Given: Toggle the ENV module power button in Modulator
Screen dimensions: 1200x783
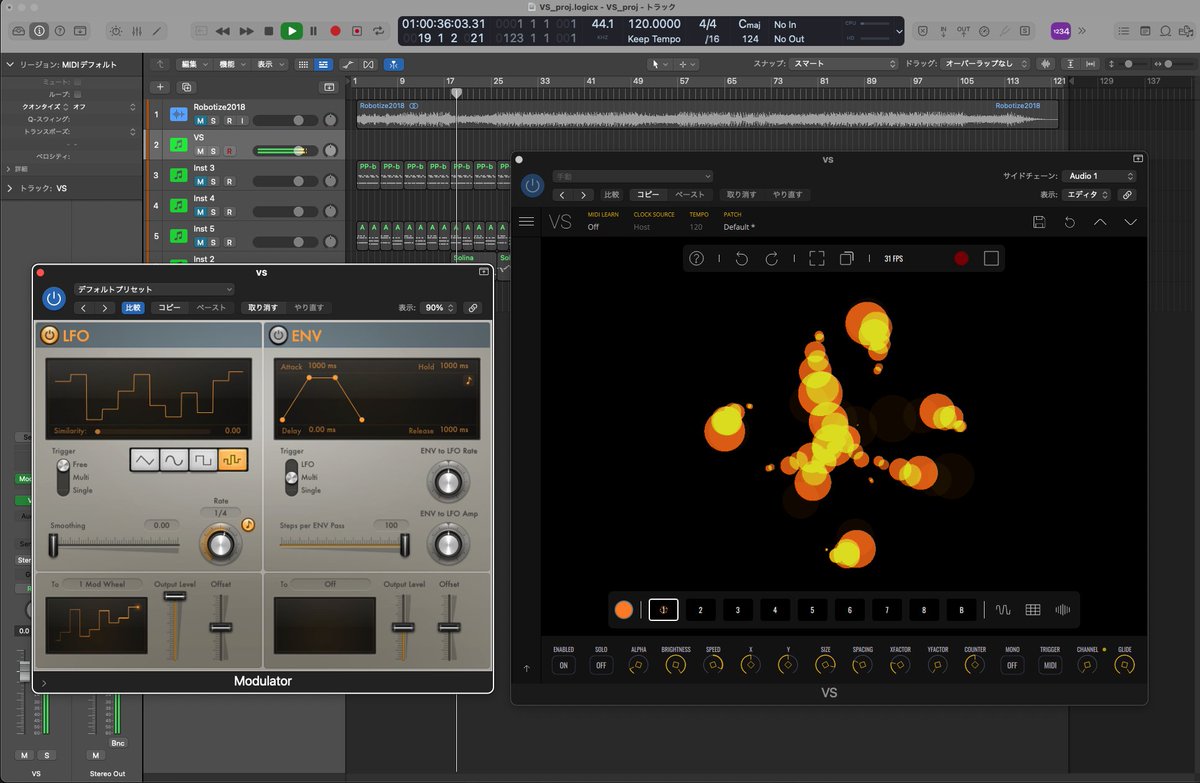Looking at the screenshot, I should point(278,336).
